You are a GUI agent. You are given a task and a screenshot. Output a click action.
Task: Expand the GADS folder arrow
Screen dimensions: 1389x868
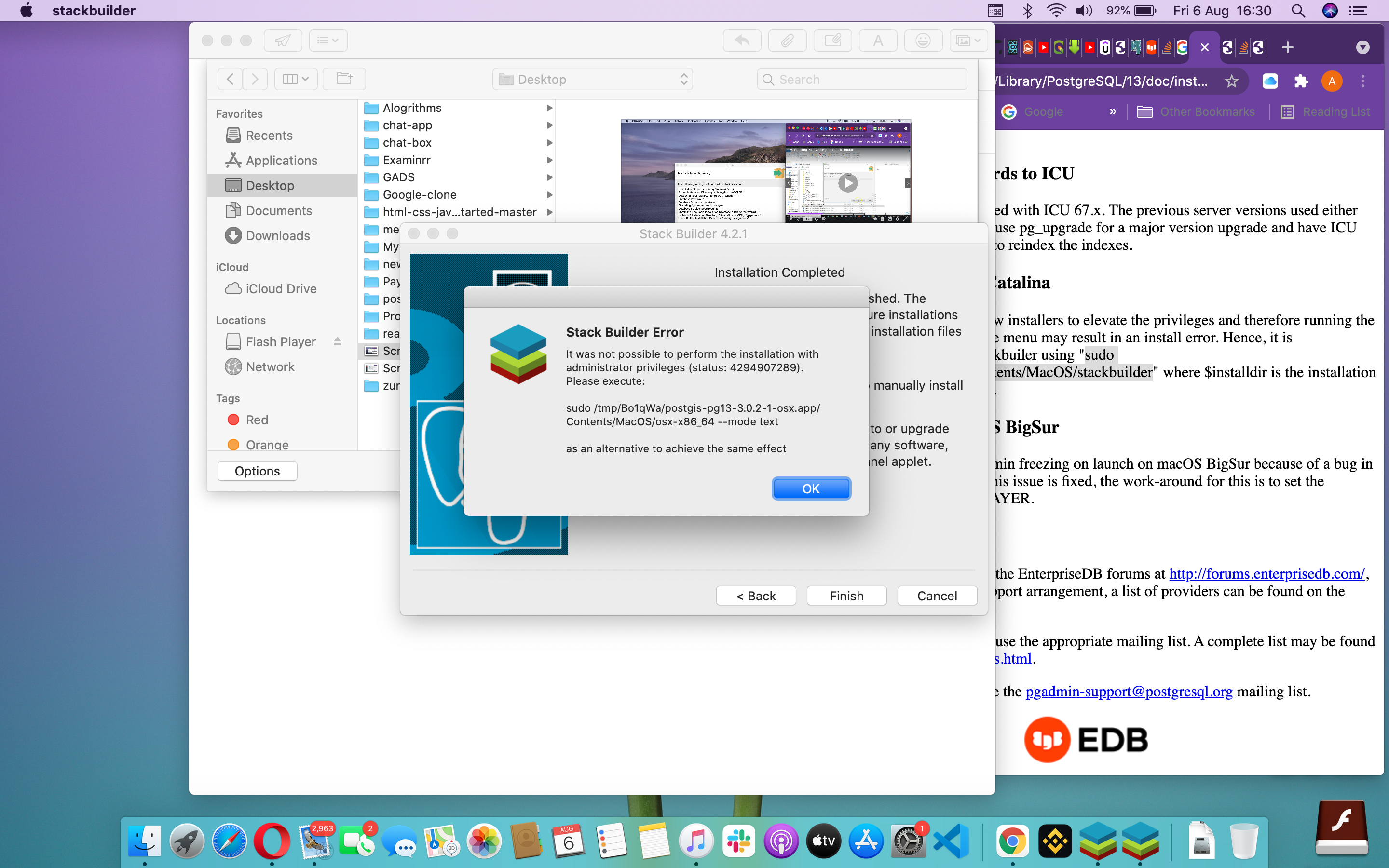[549, 177]
